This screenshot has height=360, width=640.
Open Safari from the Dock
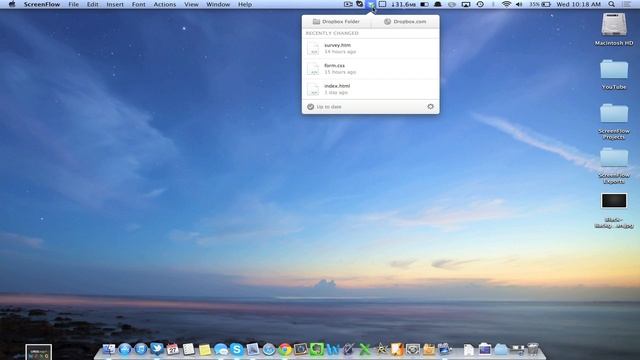(269, 349)
